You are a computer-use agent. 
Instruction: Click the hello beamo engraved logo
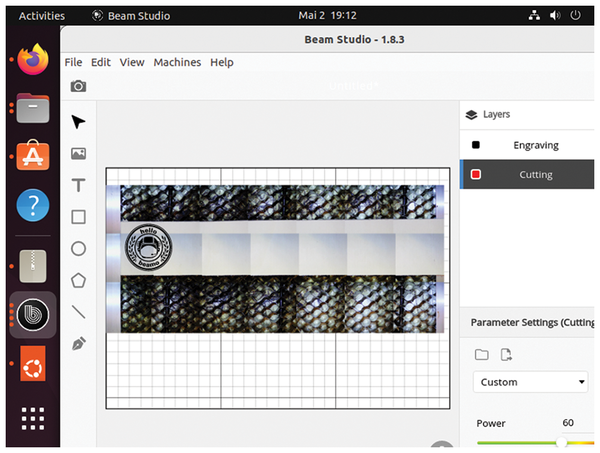(x=148, y=248)
